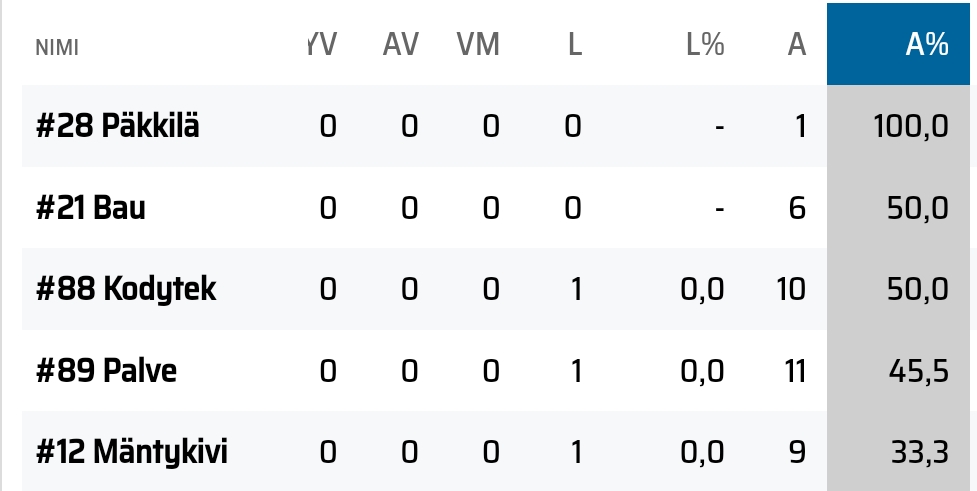Select player #88 Kodytek
The width and height of the screenshot is (977, 491).
pos(126,289)
